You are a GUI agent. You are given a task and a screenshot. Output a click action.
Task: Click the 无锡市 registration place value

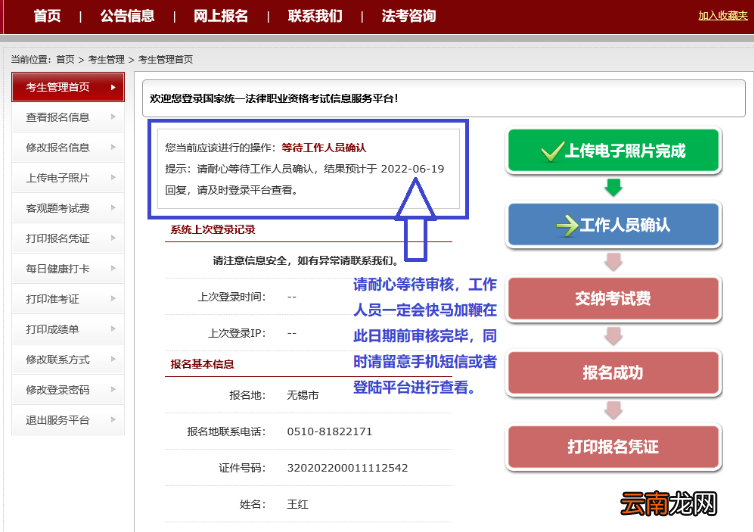click(303, 395)
